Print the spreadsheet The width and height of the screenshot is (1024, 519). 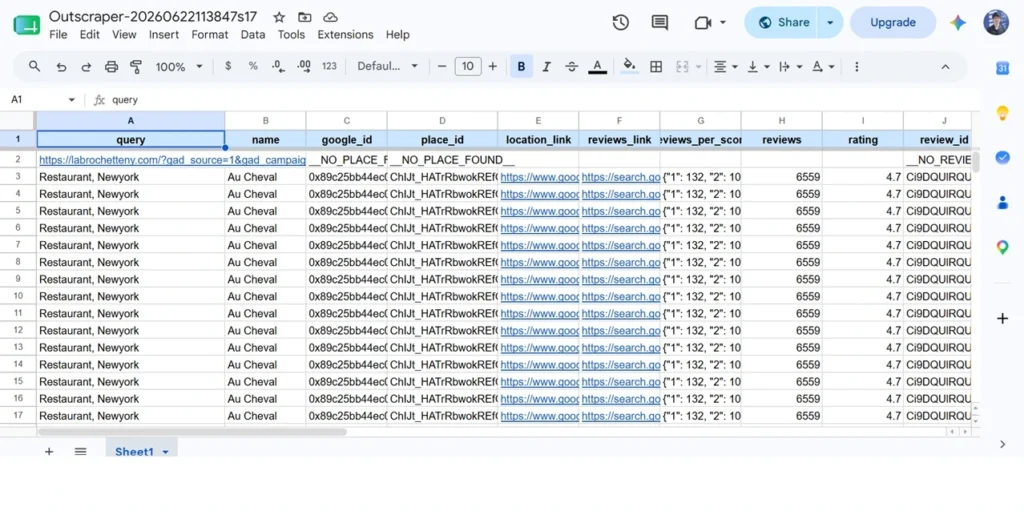pyautogui.click(x=111, y=67)
